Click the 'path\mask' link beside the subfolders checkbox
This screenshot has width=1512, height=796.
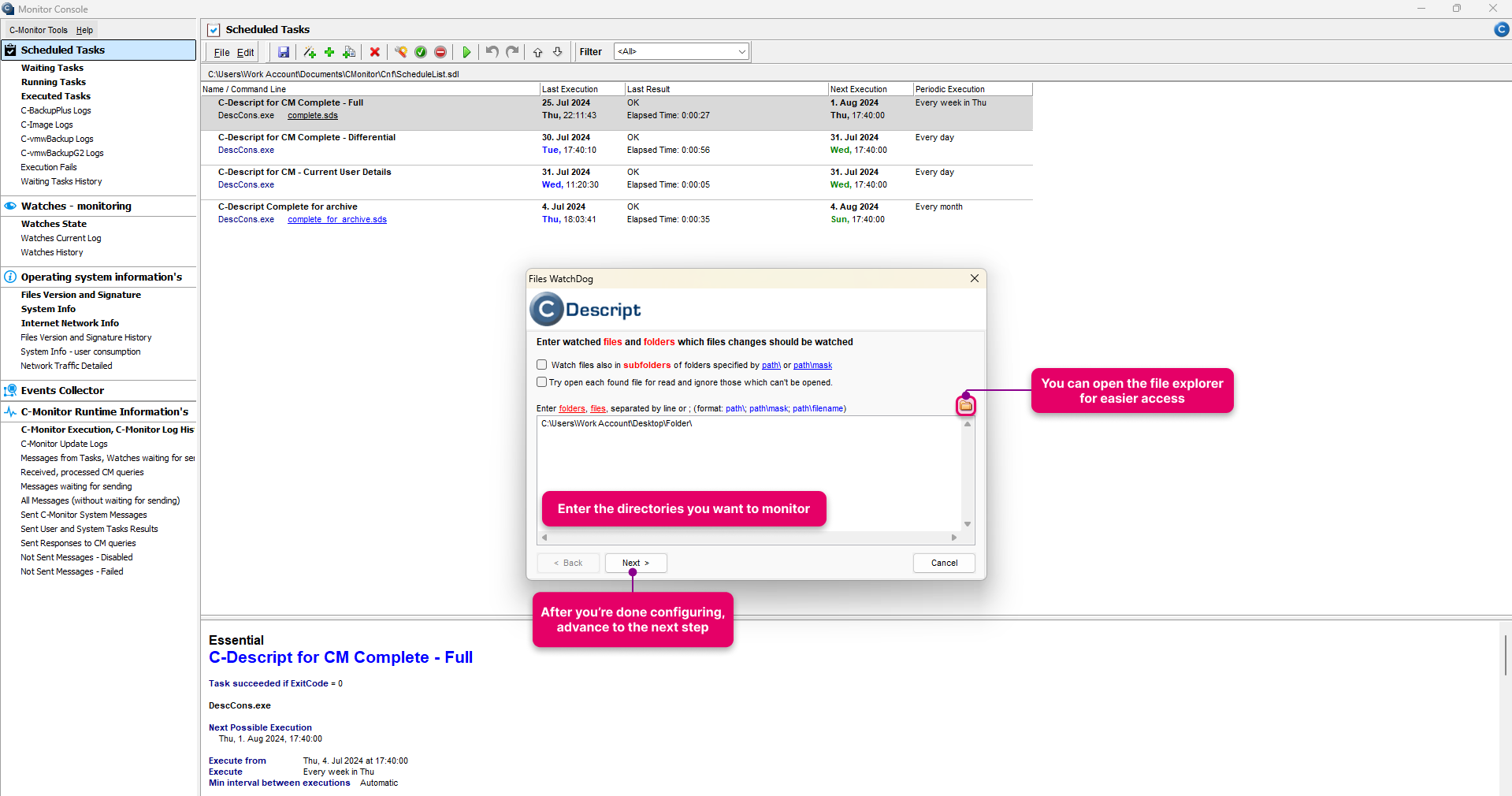[812, 366]
